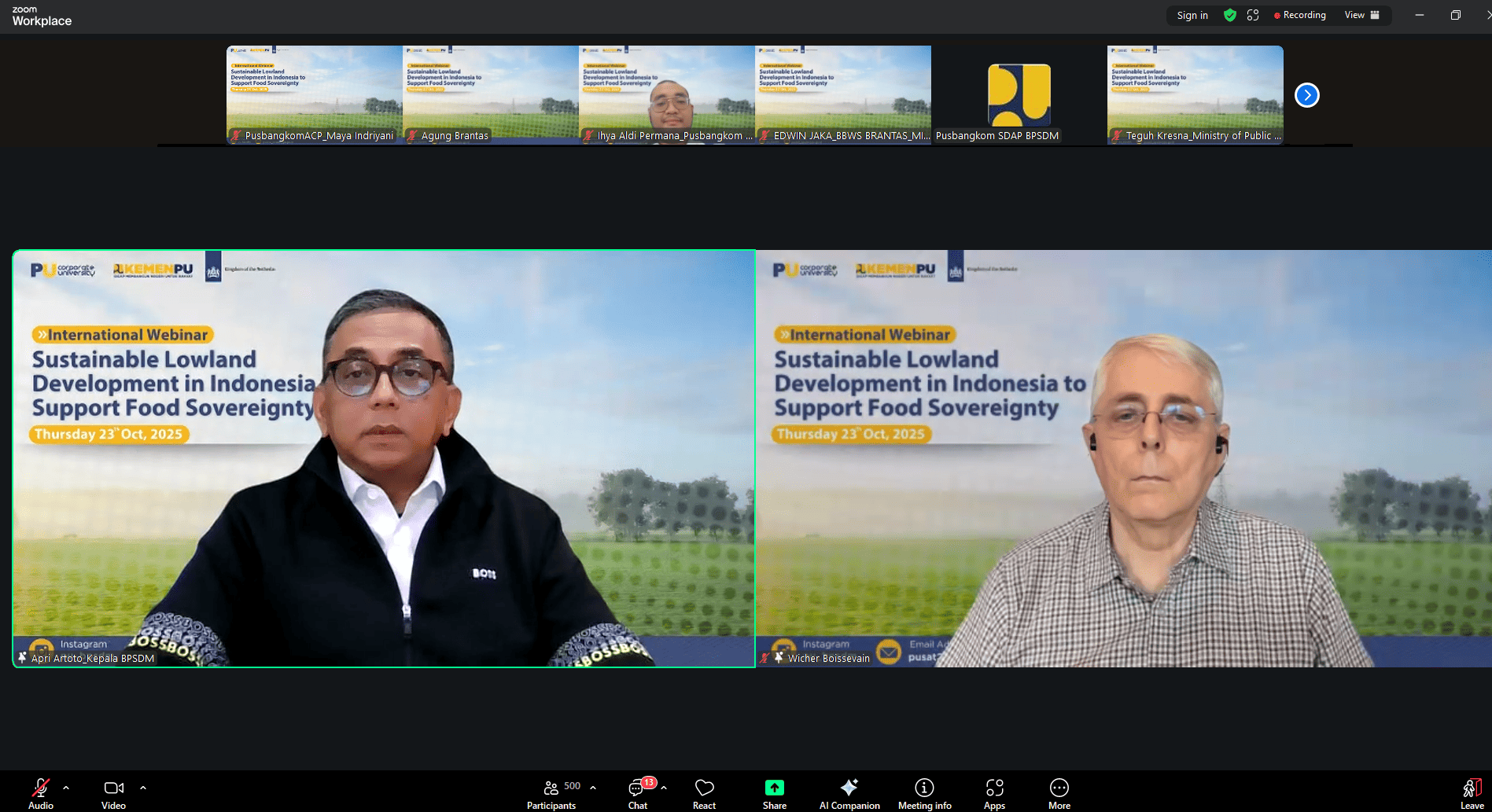
Task: Toggle the Video camera button
Action: click(114, 792)
